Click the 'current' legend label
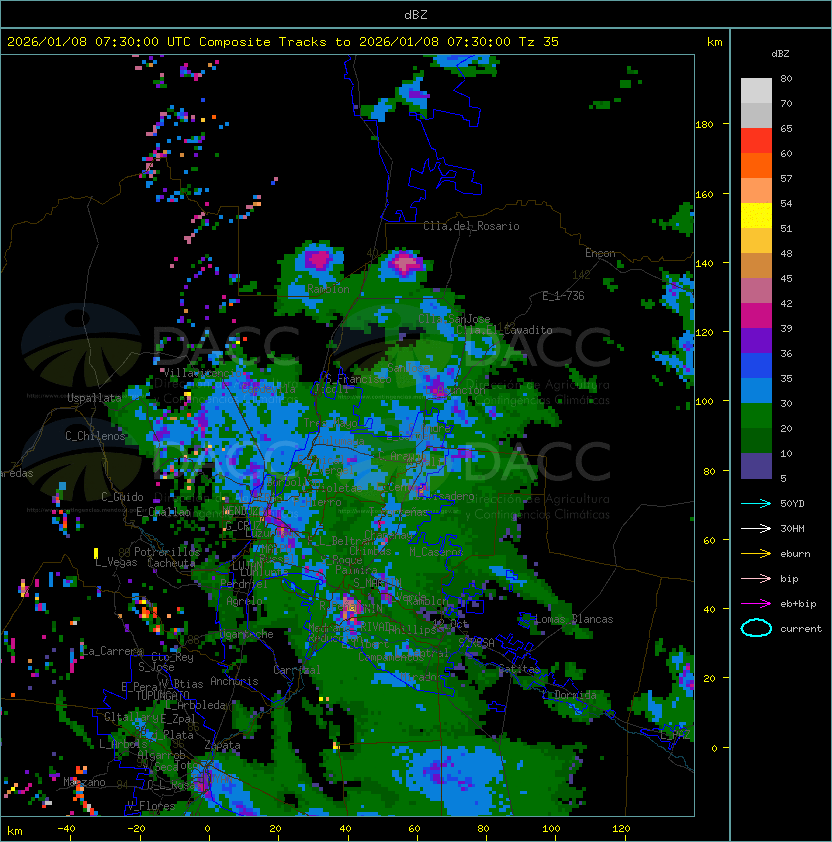This screenshot has width=832, height=842. (801, 629)
